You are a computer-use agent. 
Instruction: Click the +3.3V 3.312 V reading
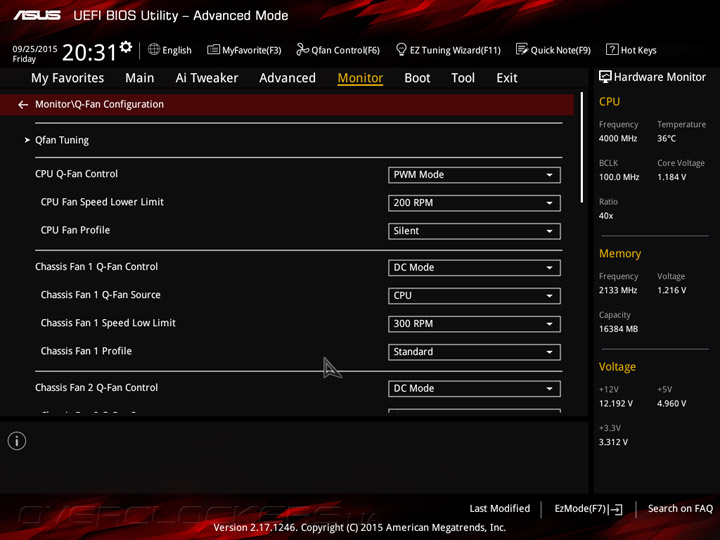pyautogui.click(x=613, y=442)
